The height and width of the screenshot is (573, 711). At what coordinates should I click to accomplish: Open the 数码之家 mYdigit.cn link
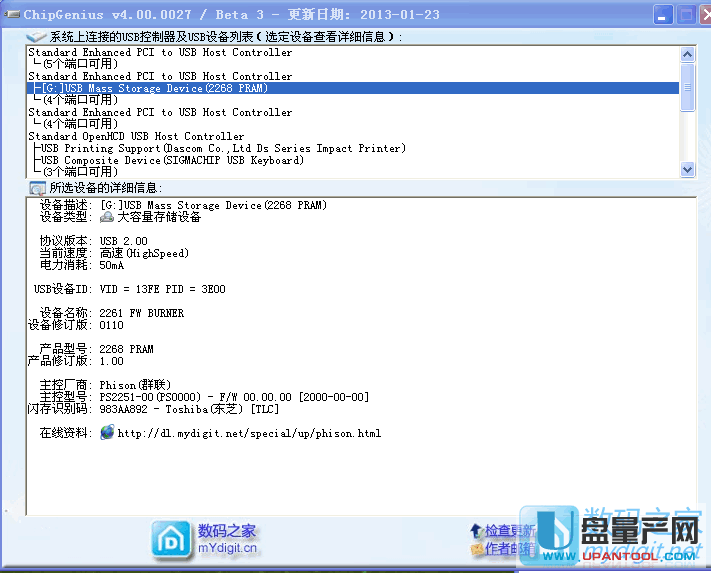(227, 539)
